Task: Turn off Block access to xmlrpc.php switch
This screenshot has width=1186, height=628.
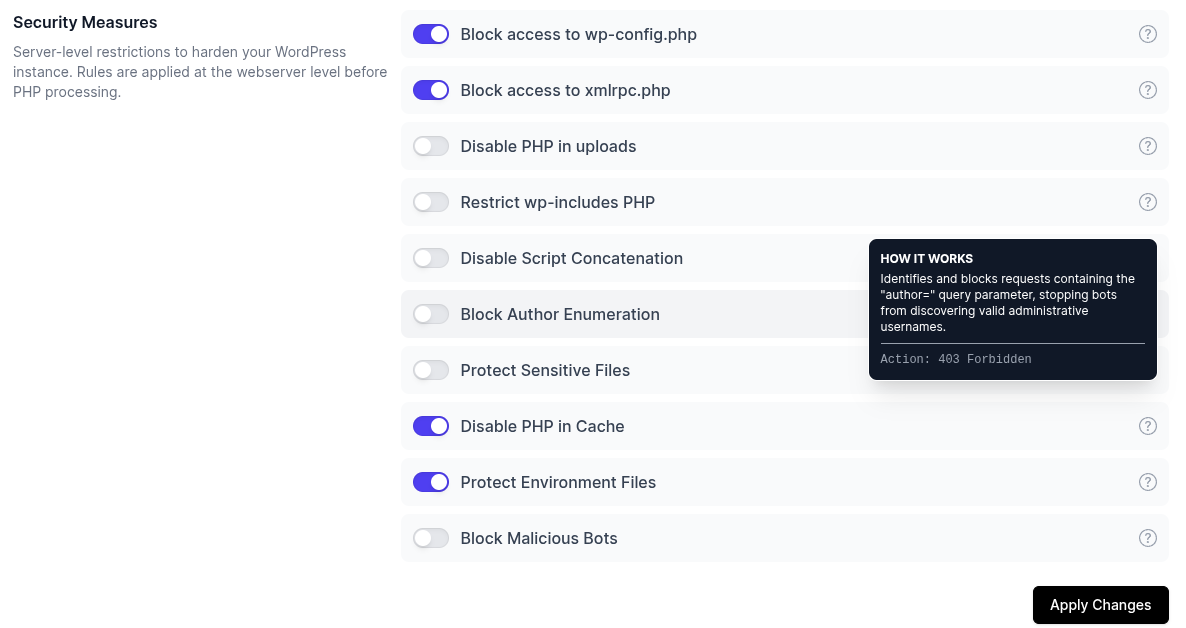Action: click(431, 90)
